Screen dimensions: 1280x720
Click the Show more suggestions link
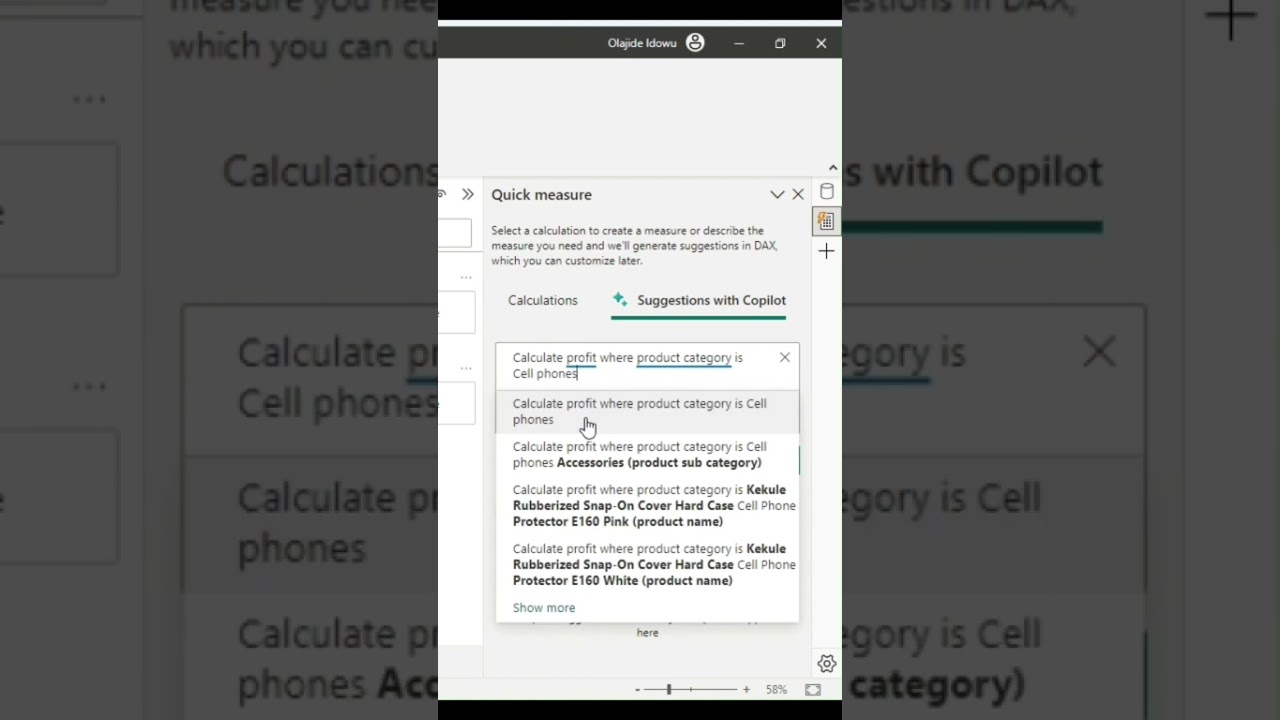point(544,608)
